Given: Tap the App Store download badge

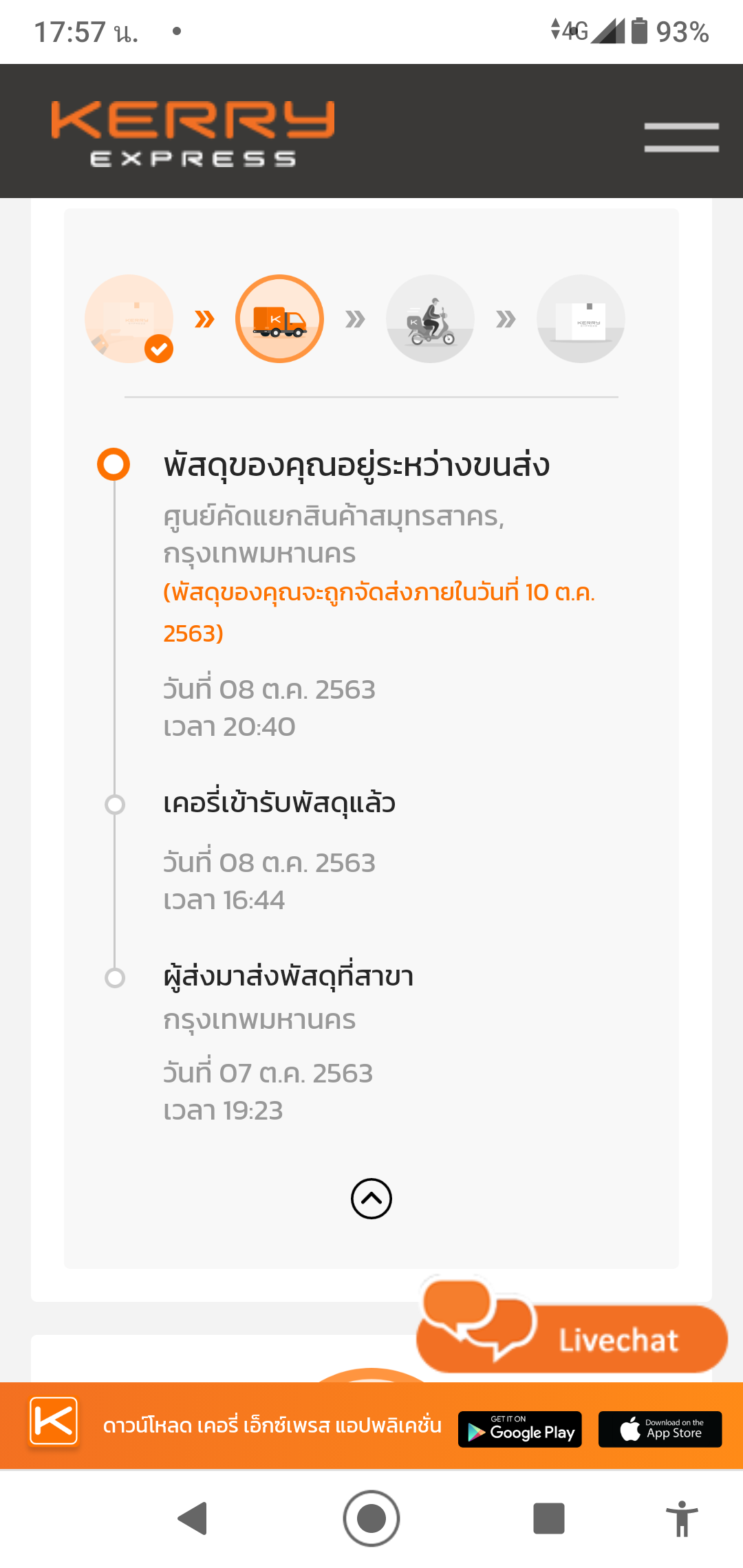Looking at the screenshot, I should 660,1429.
